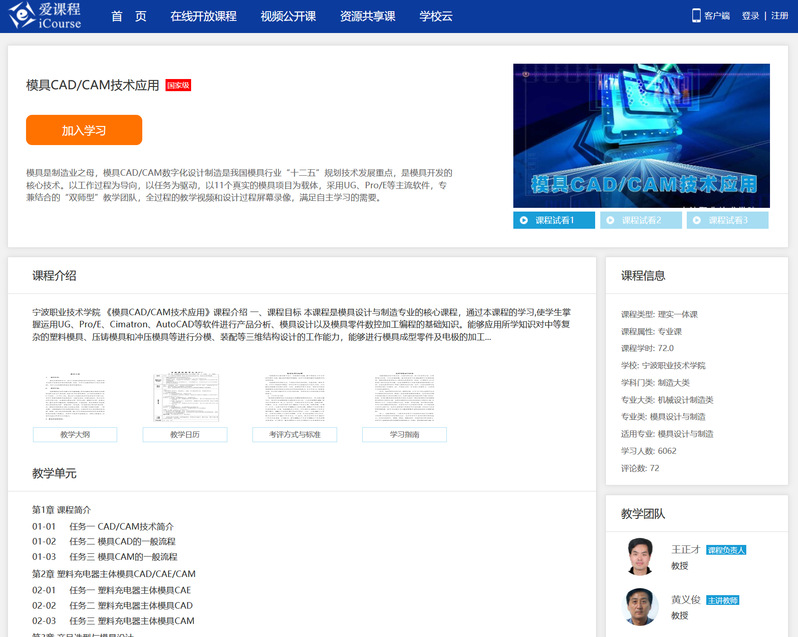This screenshot has height=637, width=798.
Task: Click 学习人数: 6062 info row
Action: (x=648, y=451)
